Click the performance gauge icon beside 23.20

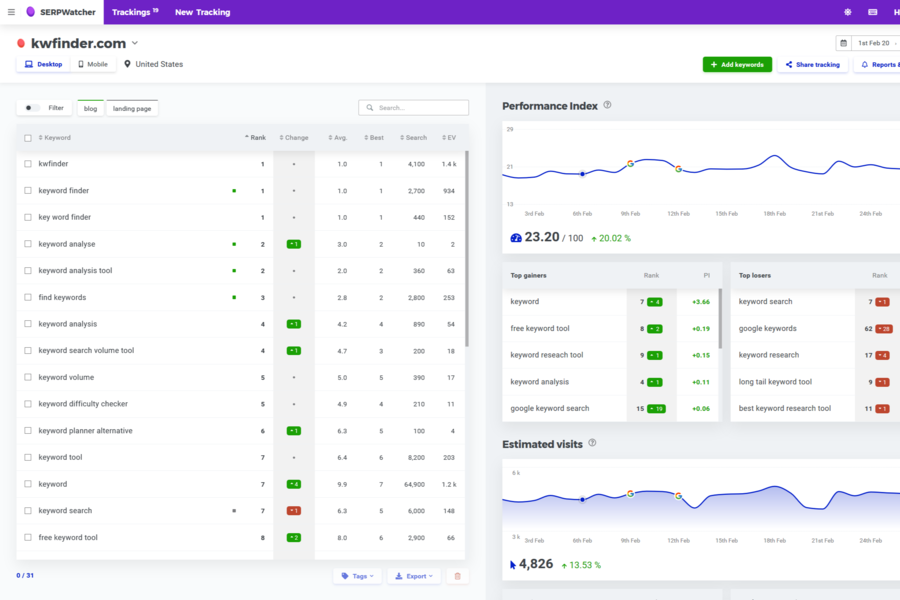click(516, 238)
